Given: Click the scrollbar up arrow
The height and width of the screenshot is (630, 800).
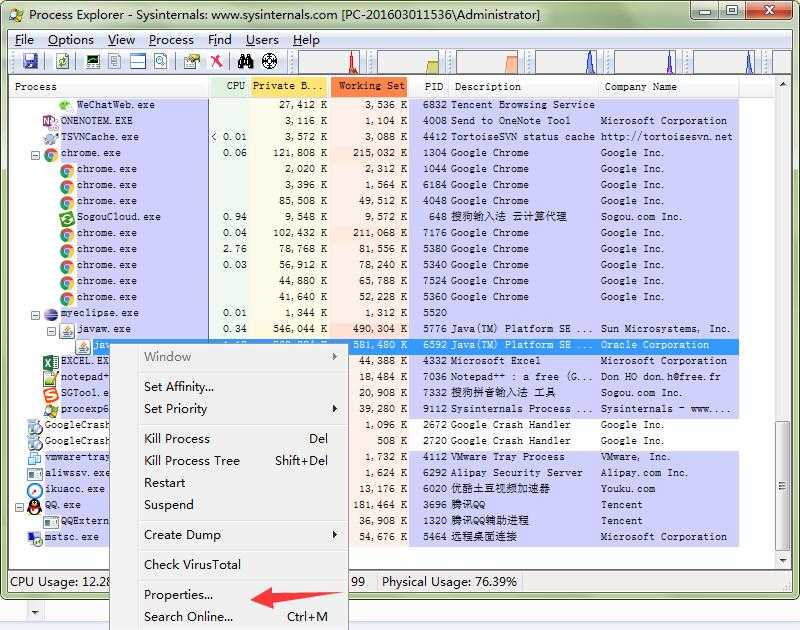Looking at the screenshot, I should [x=783, y=84].
